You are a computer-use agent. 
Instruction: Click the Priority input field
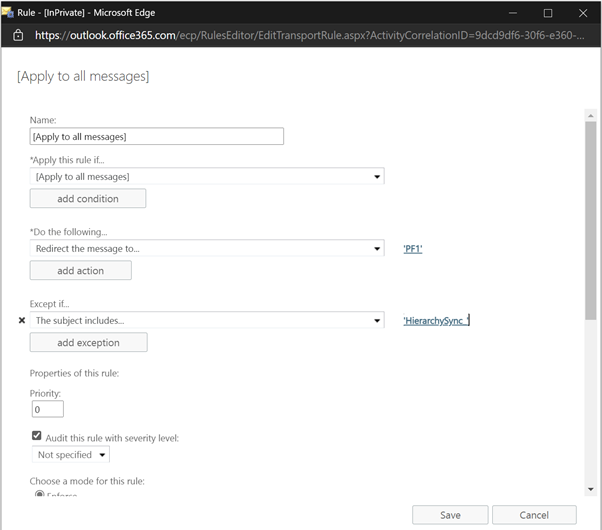pos(47,409)
